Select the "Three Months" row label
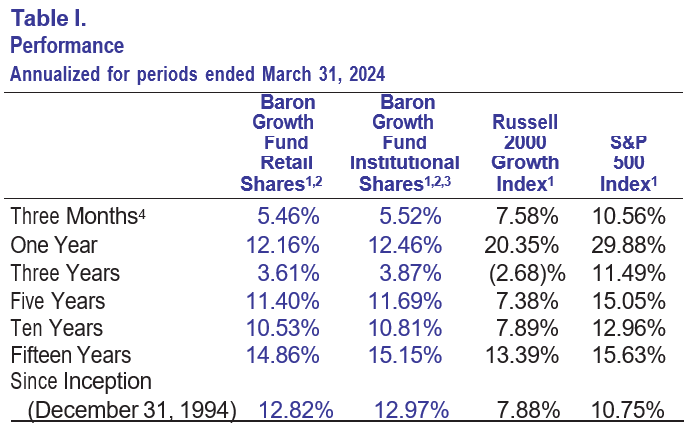Viewport: 690px width, 434px height. pos(73,217)
